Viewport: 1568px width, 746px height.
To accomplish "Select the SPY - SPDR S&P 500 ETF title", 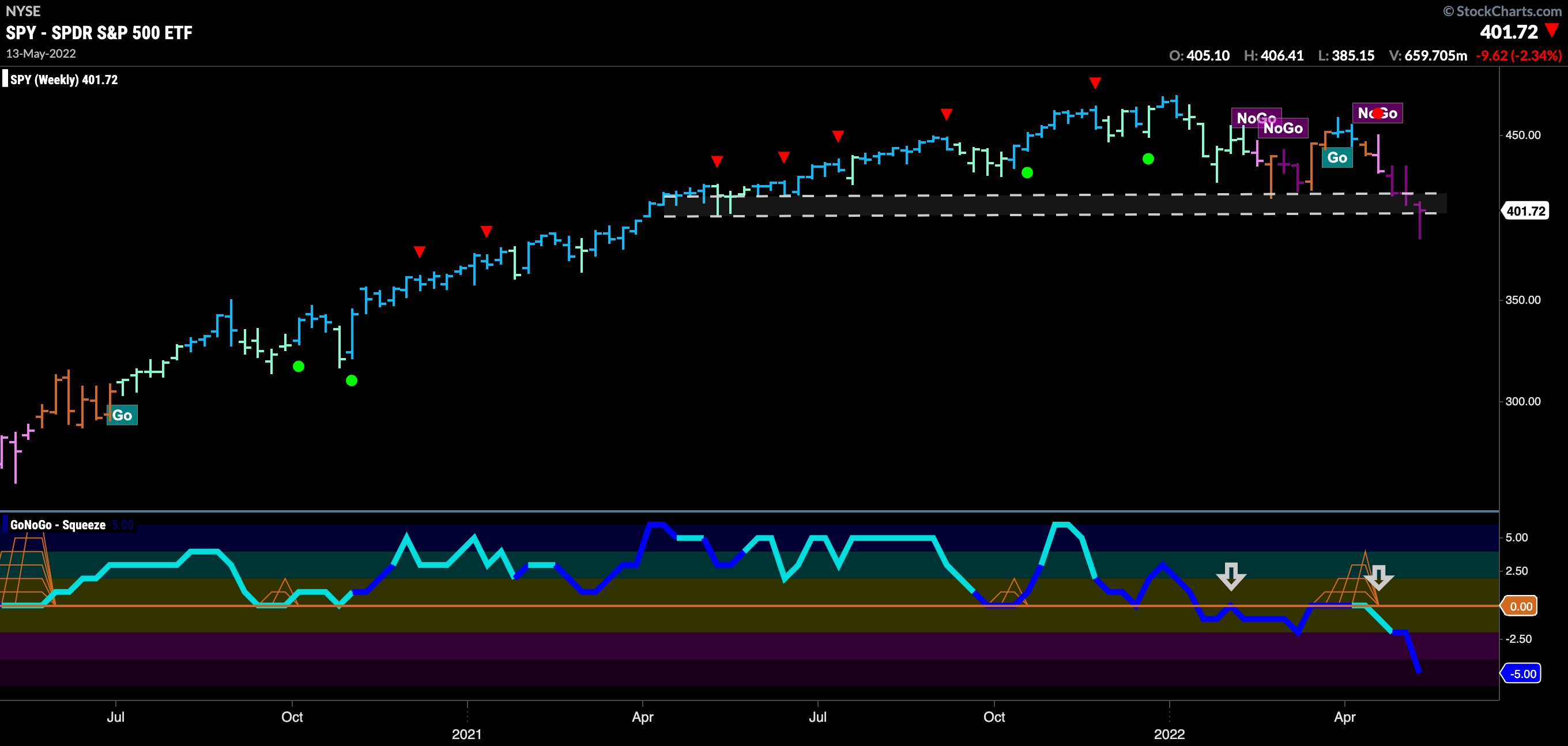I will point(99,32).
